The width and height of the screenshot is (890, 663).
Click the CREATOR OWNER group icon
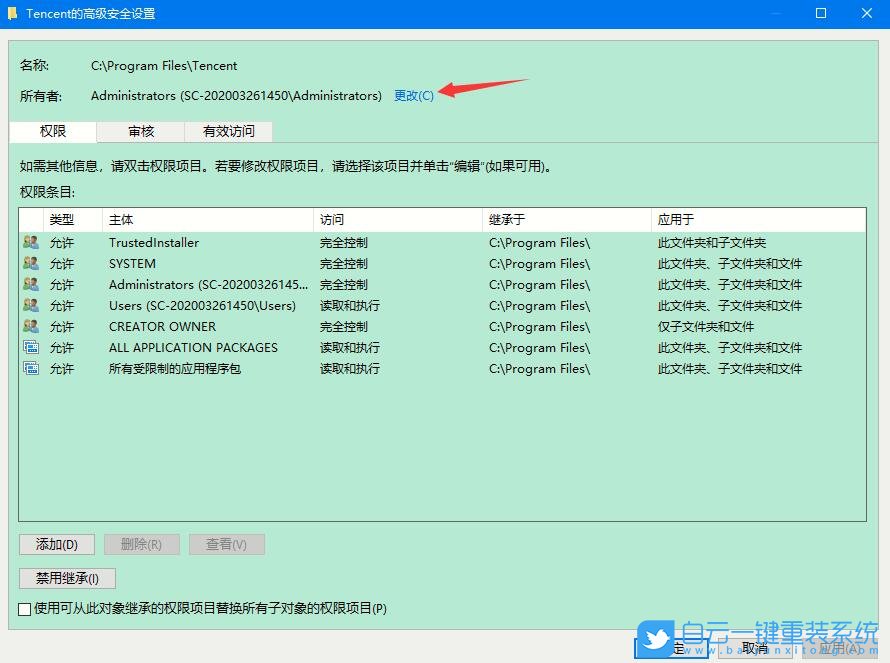pos(30,326)
